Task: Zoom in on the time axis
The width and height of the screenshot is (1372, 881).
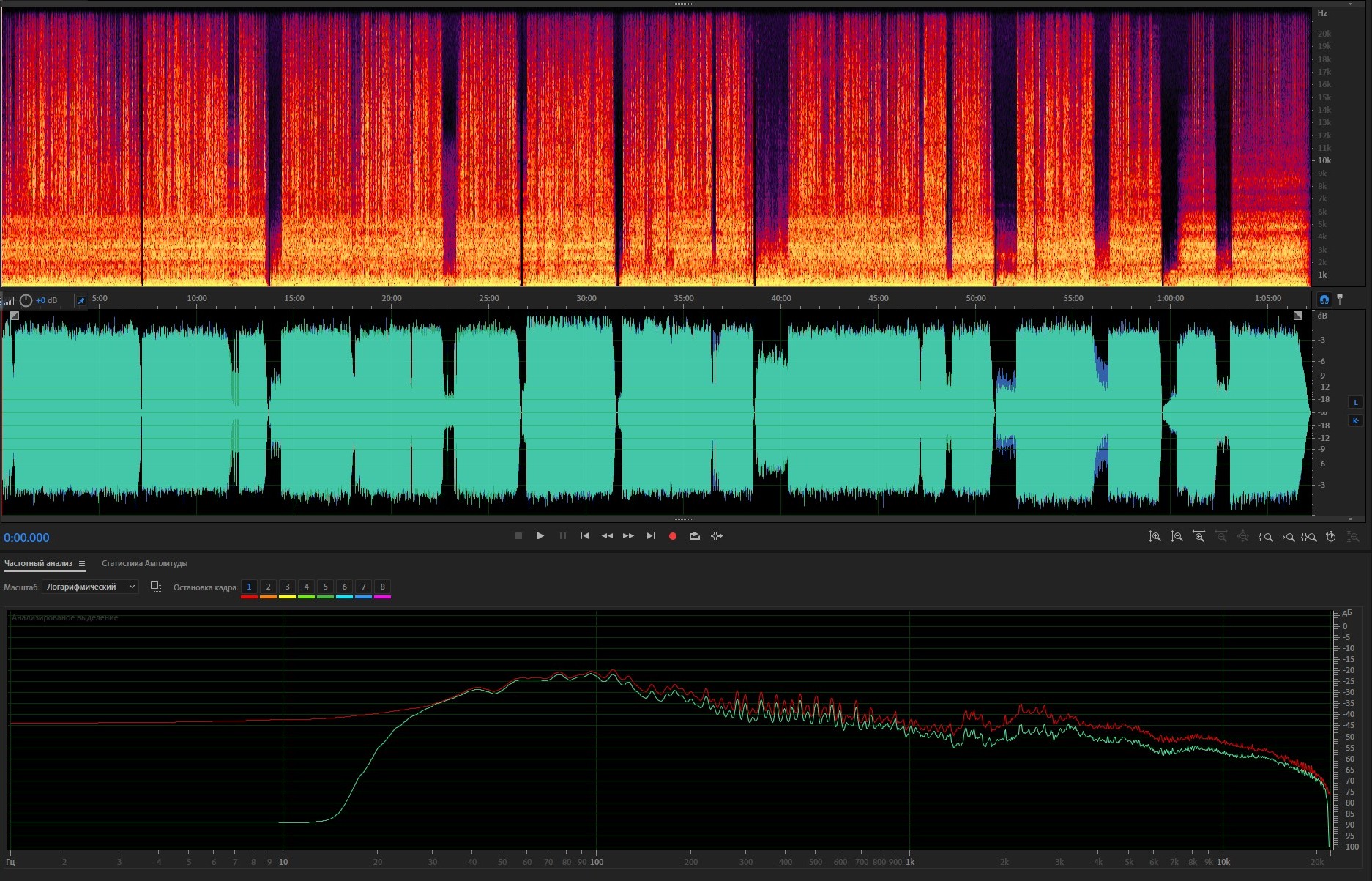Action: [1198, 537]
